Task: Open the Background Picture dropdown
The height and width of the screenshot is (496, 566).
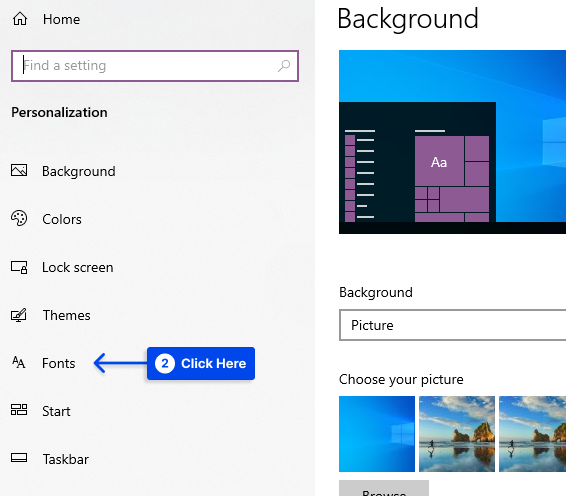Action: 452,325
